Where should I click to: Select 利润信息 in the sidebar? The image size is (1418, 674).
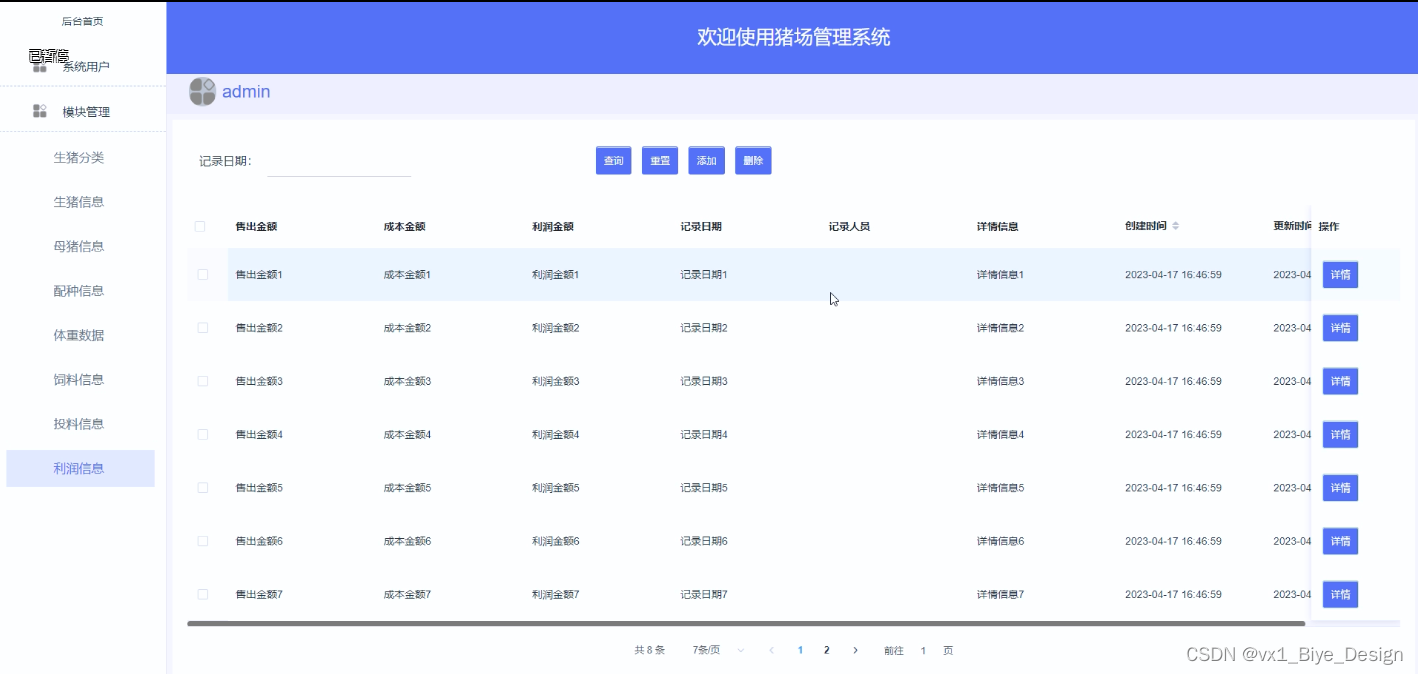(x=80, y=468)
